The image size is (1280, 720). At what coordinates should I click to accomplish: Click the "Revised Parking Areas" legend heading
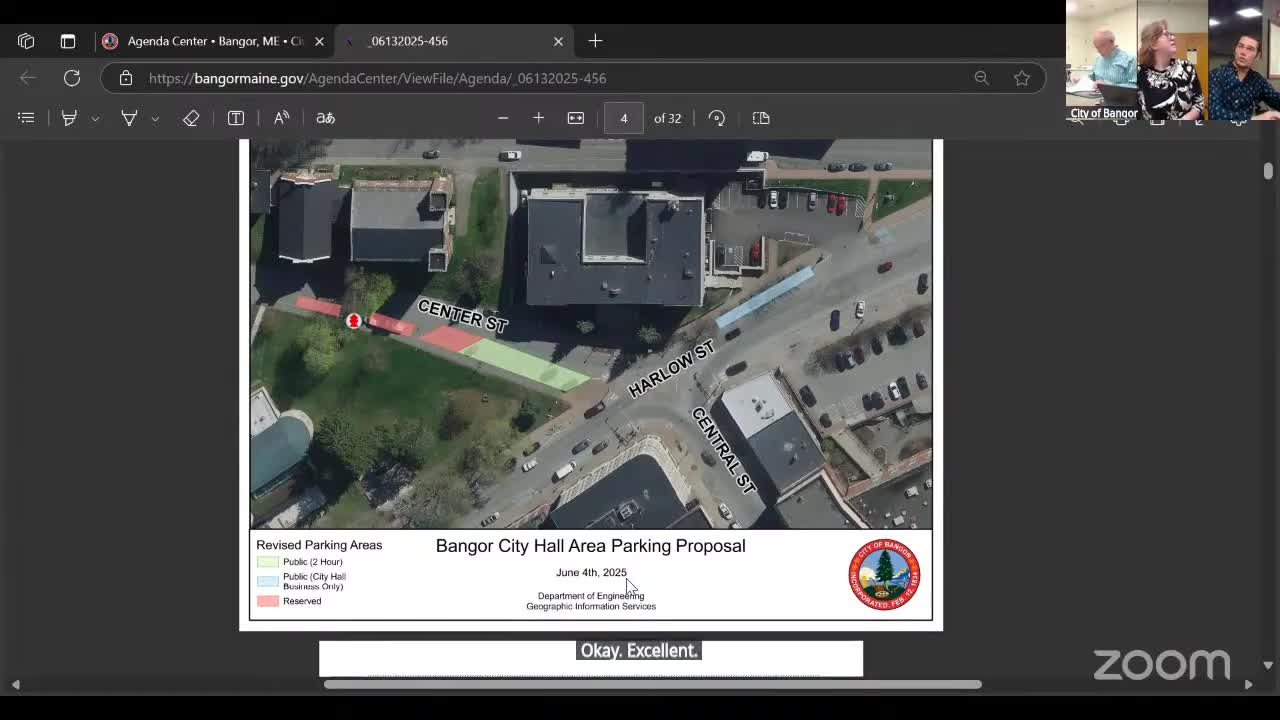pyautogui.click(x=319, y=545)
